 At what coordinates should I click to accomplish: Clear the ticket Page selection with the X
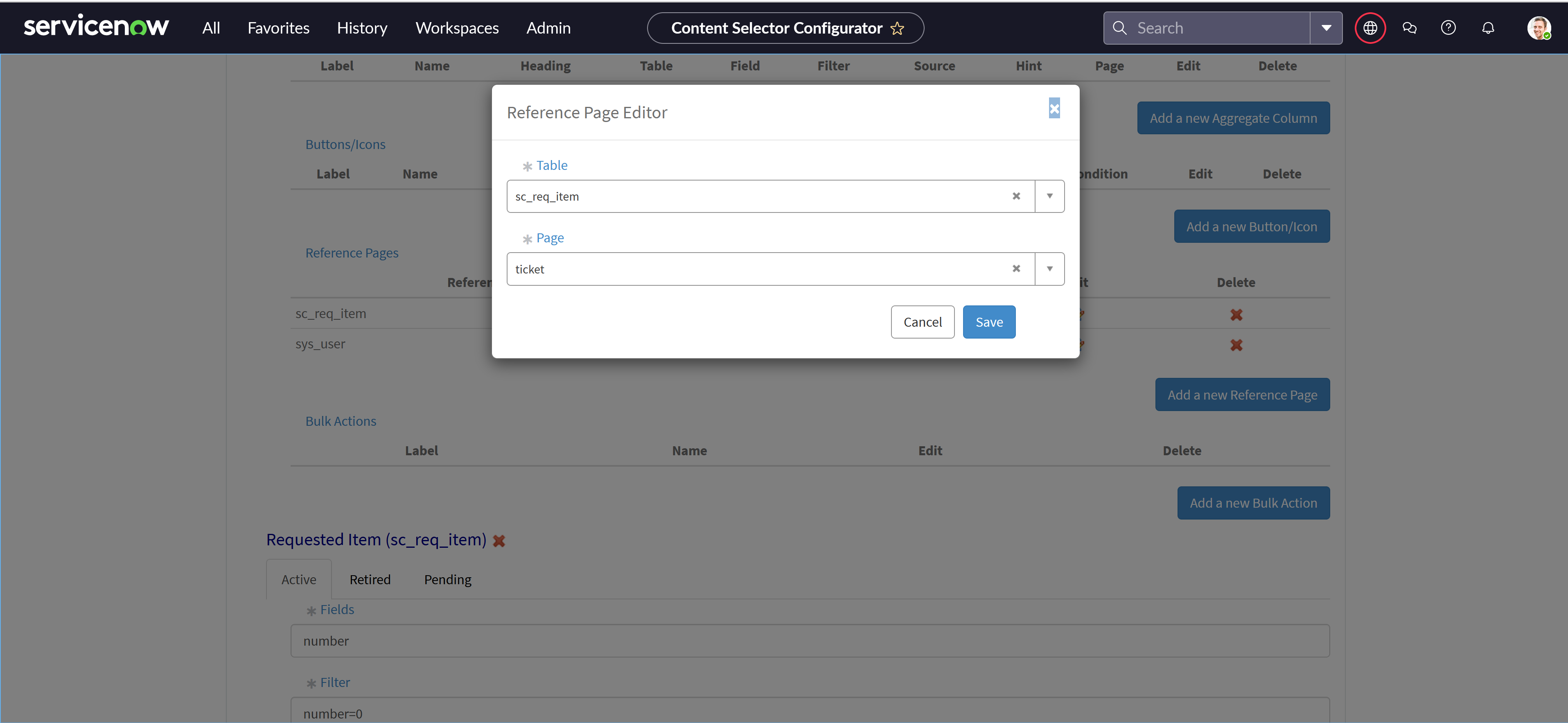pyautogui.click(x=1016, y=269)
